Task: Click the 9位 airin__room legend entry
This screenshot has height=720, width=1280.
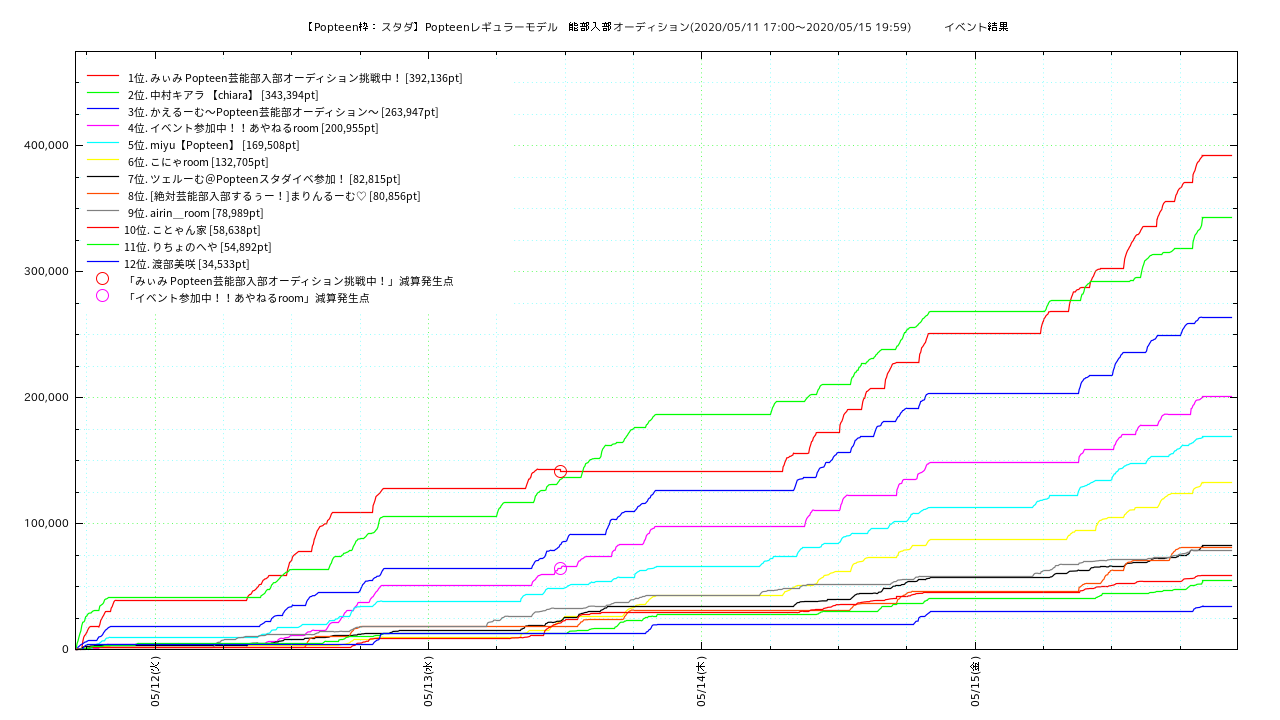Action: pyautogui.click(x=193, y=213)
